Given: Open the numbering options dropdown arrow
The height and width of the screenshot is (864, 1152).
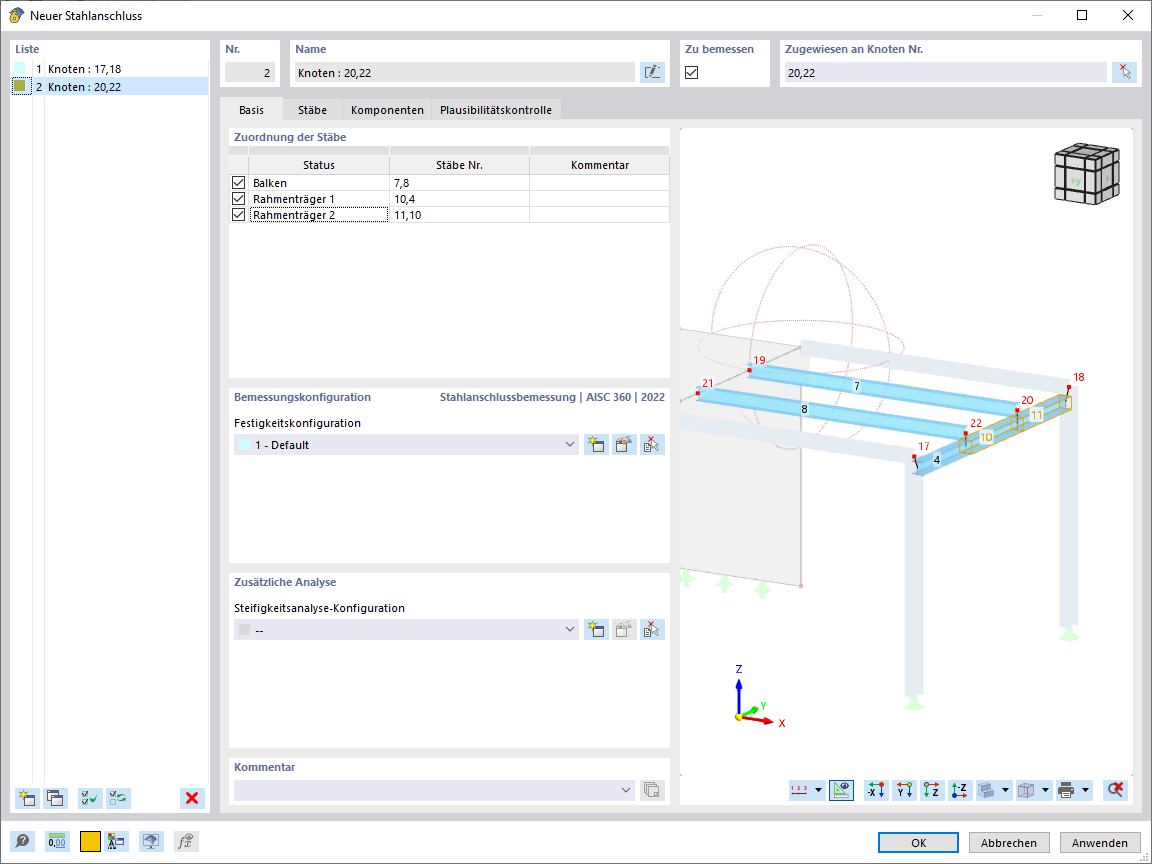Looking at the screenshot, I should click(x=818, y=790).
